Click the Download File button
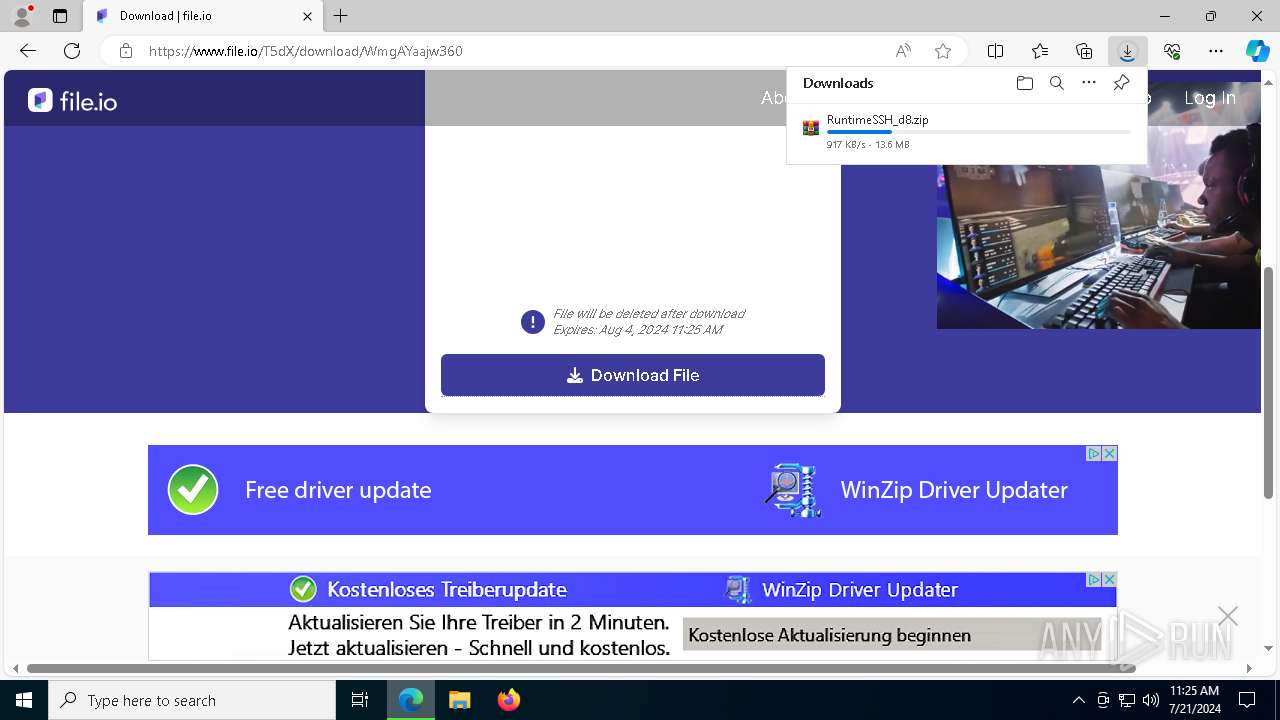1280x720 pixels. (x=633, y=375)
